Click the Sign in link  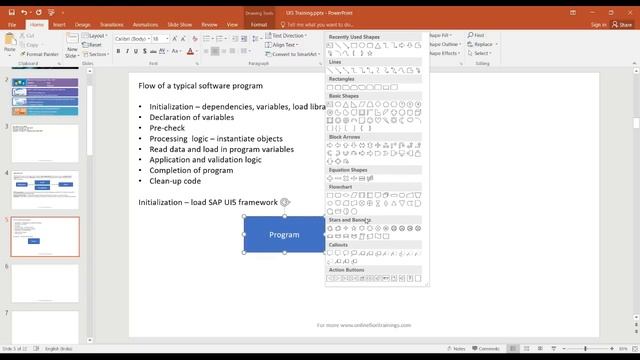pos(598,25)
